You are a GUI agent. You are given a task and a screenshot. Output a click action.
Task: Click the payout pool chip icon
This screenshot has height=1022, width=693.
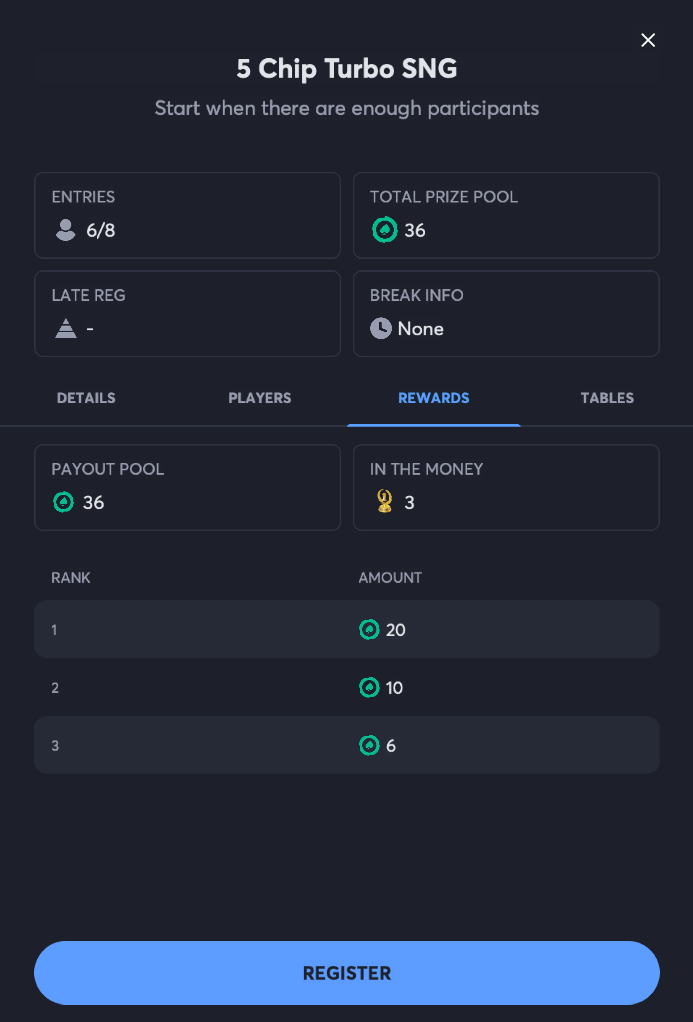click(x=64, y=502)
